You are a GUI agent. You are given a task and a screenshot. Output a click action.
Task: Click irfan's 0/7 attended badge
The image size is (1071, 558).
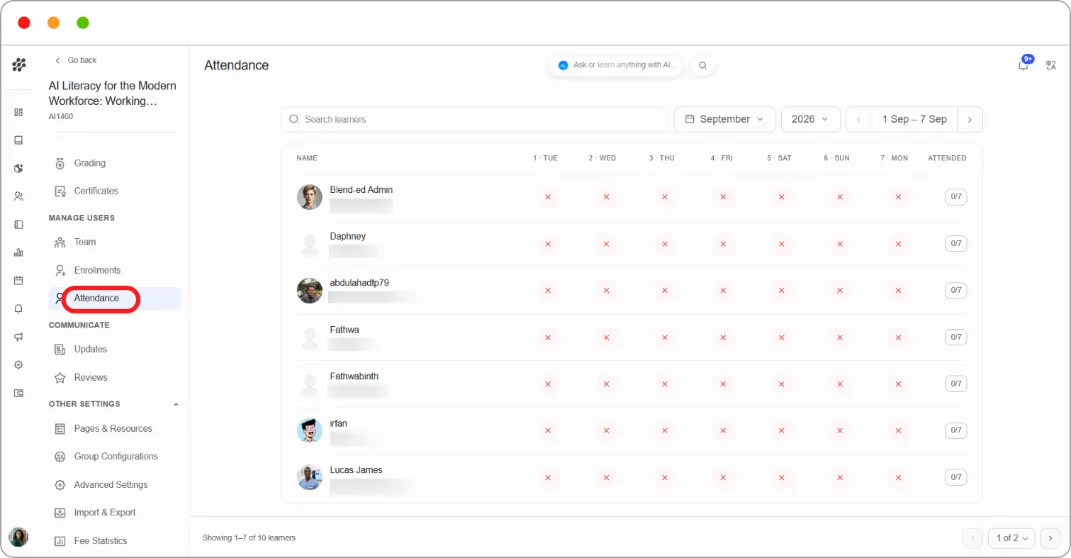pos(956,430)
